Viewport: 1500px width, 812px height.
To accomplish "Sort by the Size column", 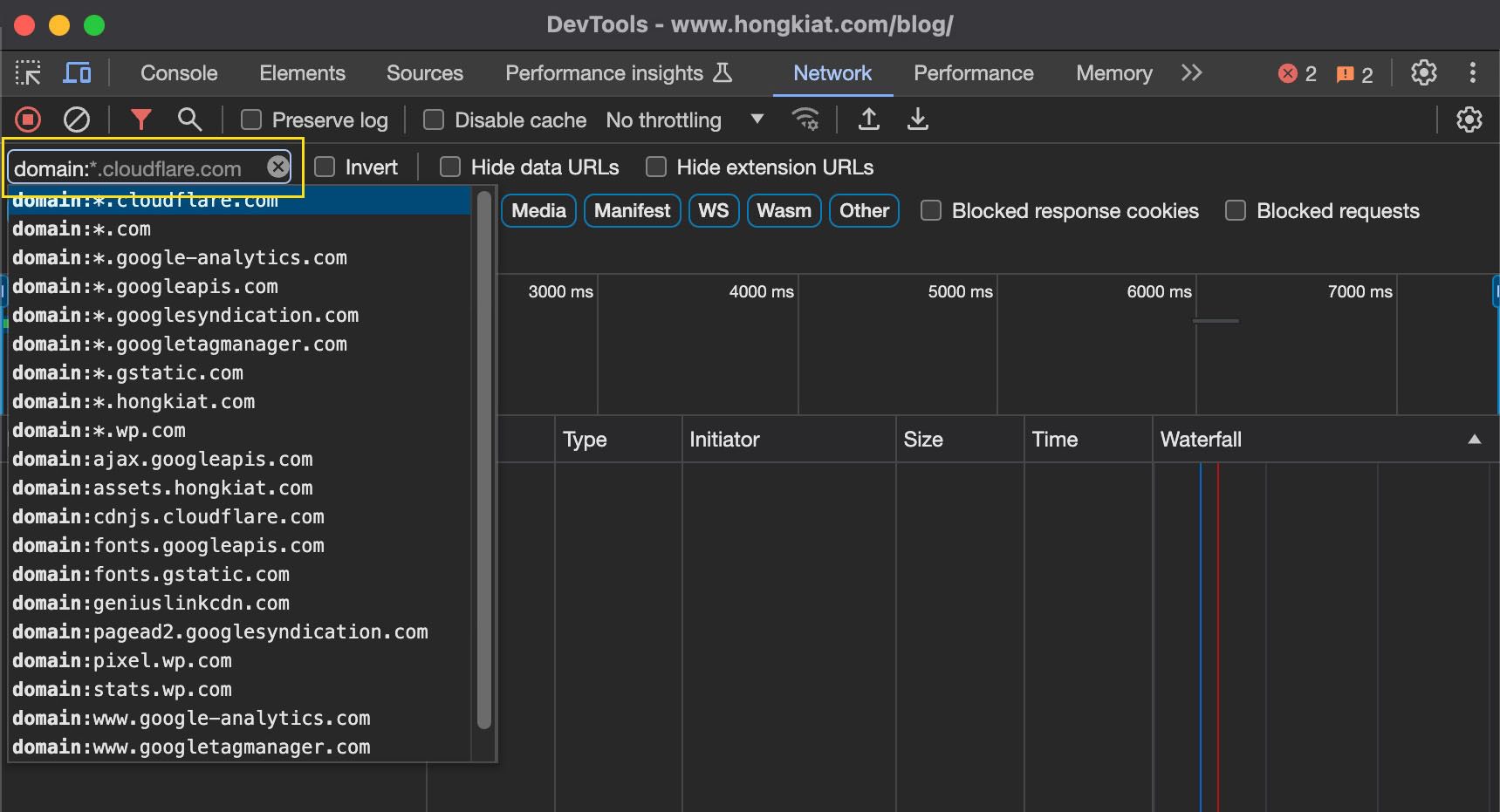I will [x=960, y=440].
